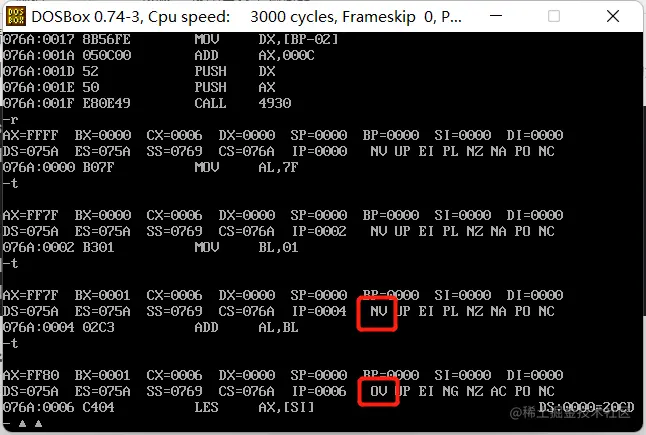Image resolution: width=646 pixels, height=435 pixels.
Task: Click '3000 cycles, Frameskip 0' in the title
Action: 342,17
